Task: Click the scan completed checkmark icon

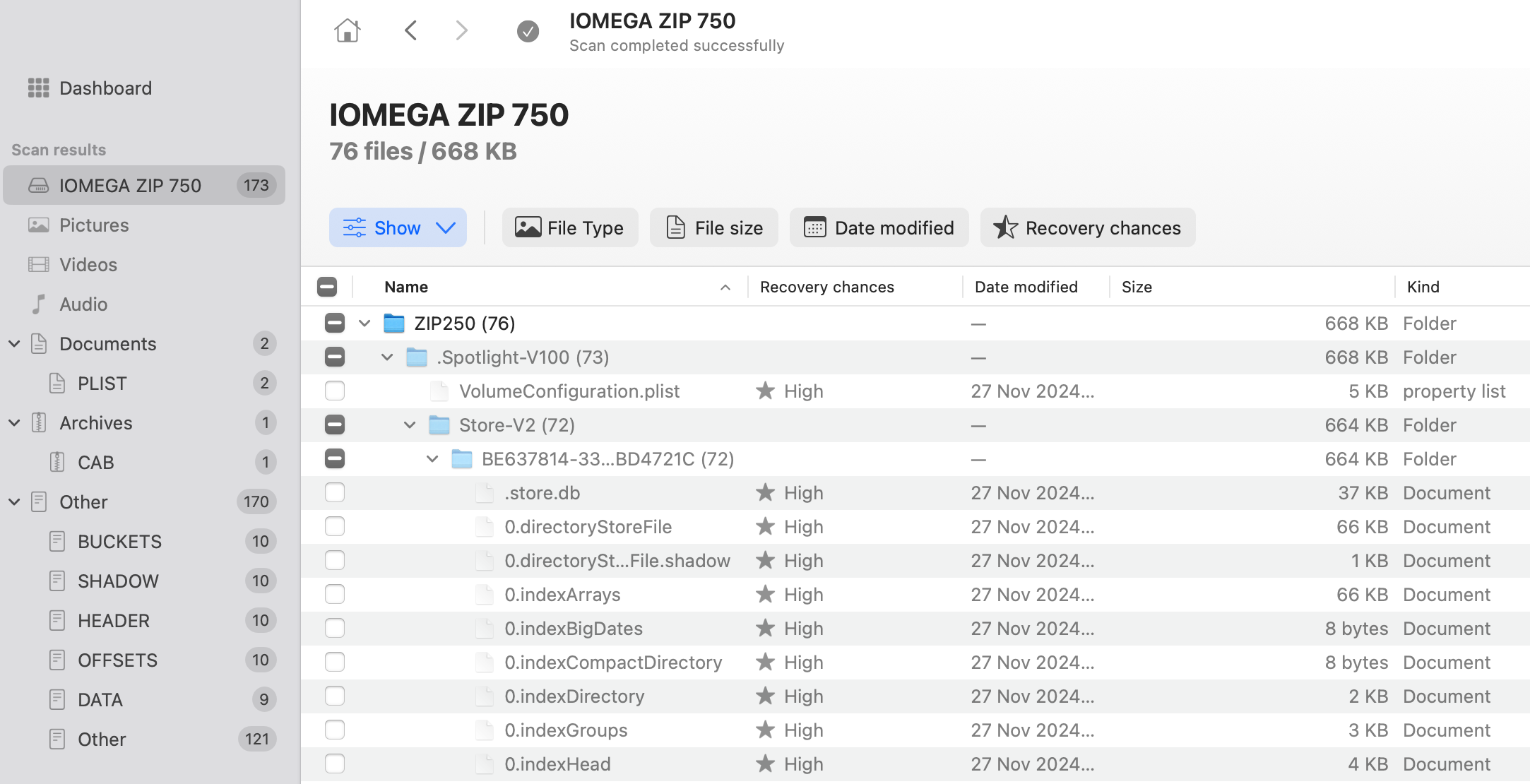Action: point(528,31)
